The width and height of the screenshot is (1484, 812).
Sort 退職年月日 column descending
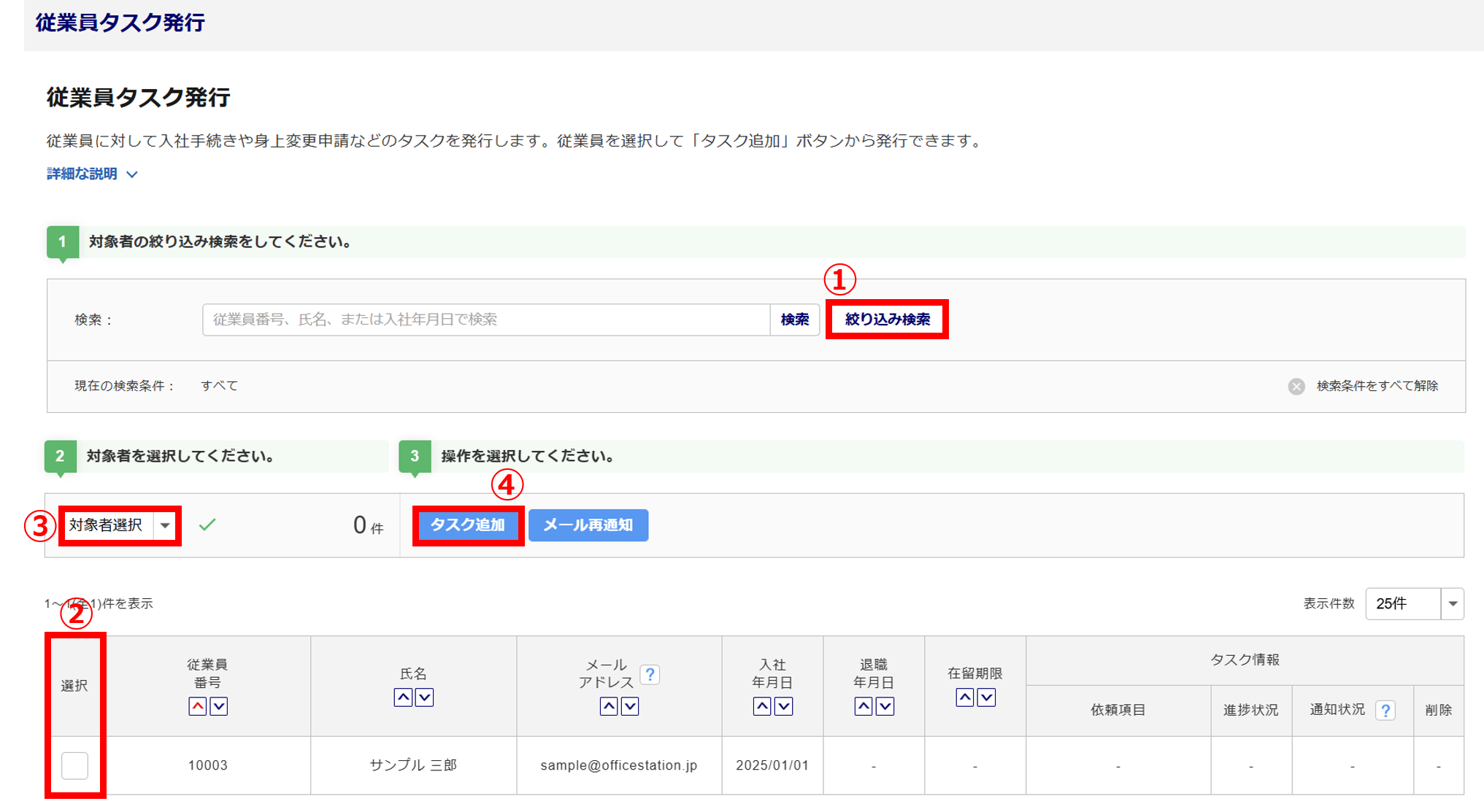click(x=885, y=706)
